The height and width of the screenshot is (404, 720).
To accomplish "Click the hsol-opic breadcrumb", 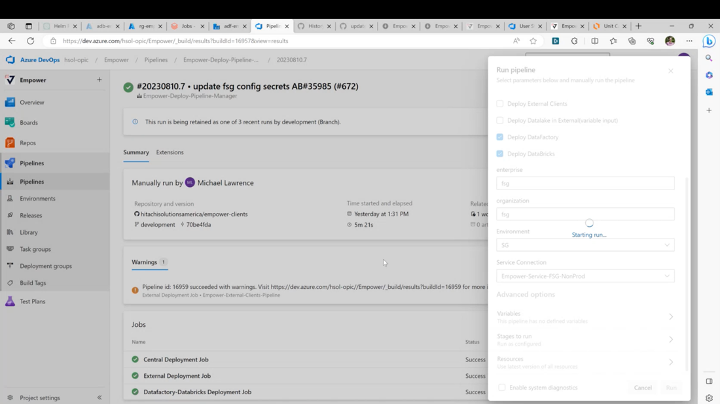I will (x=76, y=60).
